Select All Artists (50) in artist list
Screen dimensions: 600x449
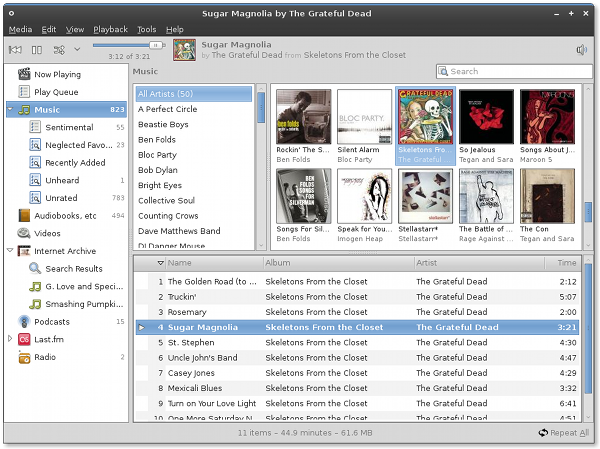point(194,94)
